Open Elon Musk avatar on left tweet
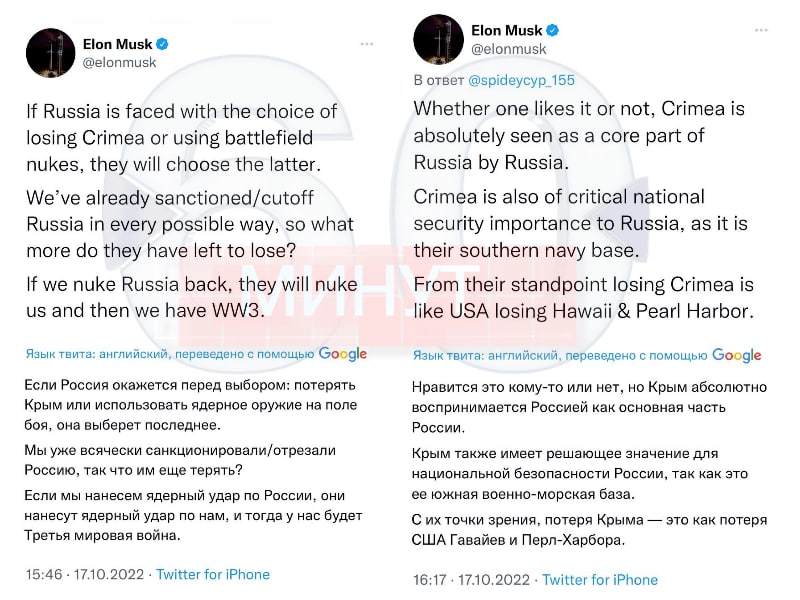Screen dimensions: 800x600 [x=51, y=53]
